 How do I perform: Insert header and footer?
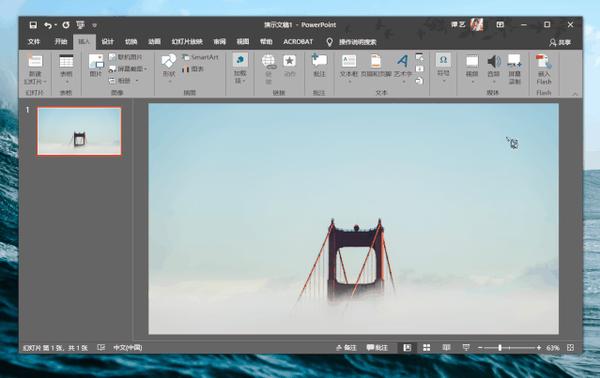(376, 65)
